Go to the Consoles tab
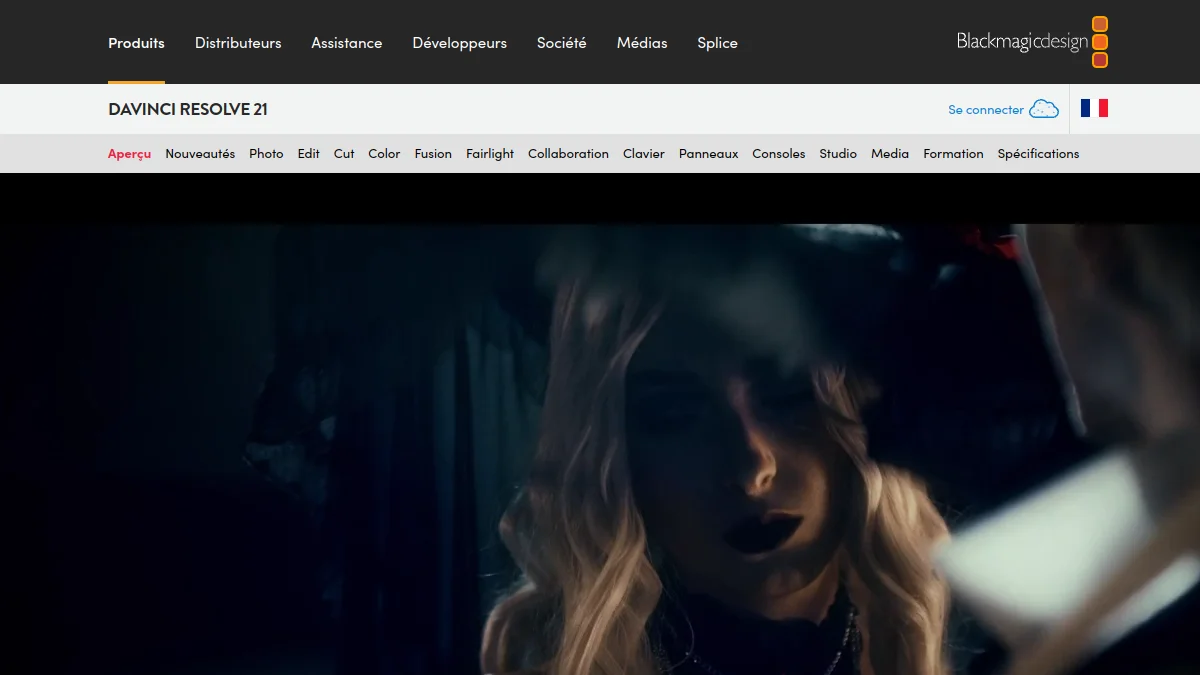 click(779, 154)
